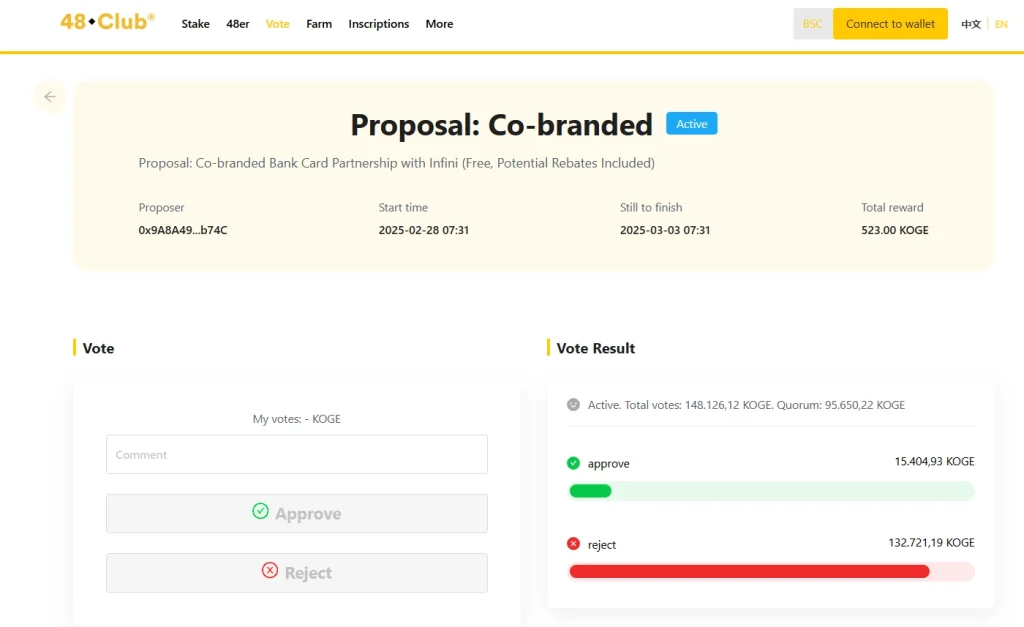
Task: Click the red reject X icon in results
Action: click(x=573, y=544)
